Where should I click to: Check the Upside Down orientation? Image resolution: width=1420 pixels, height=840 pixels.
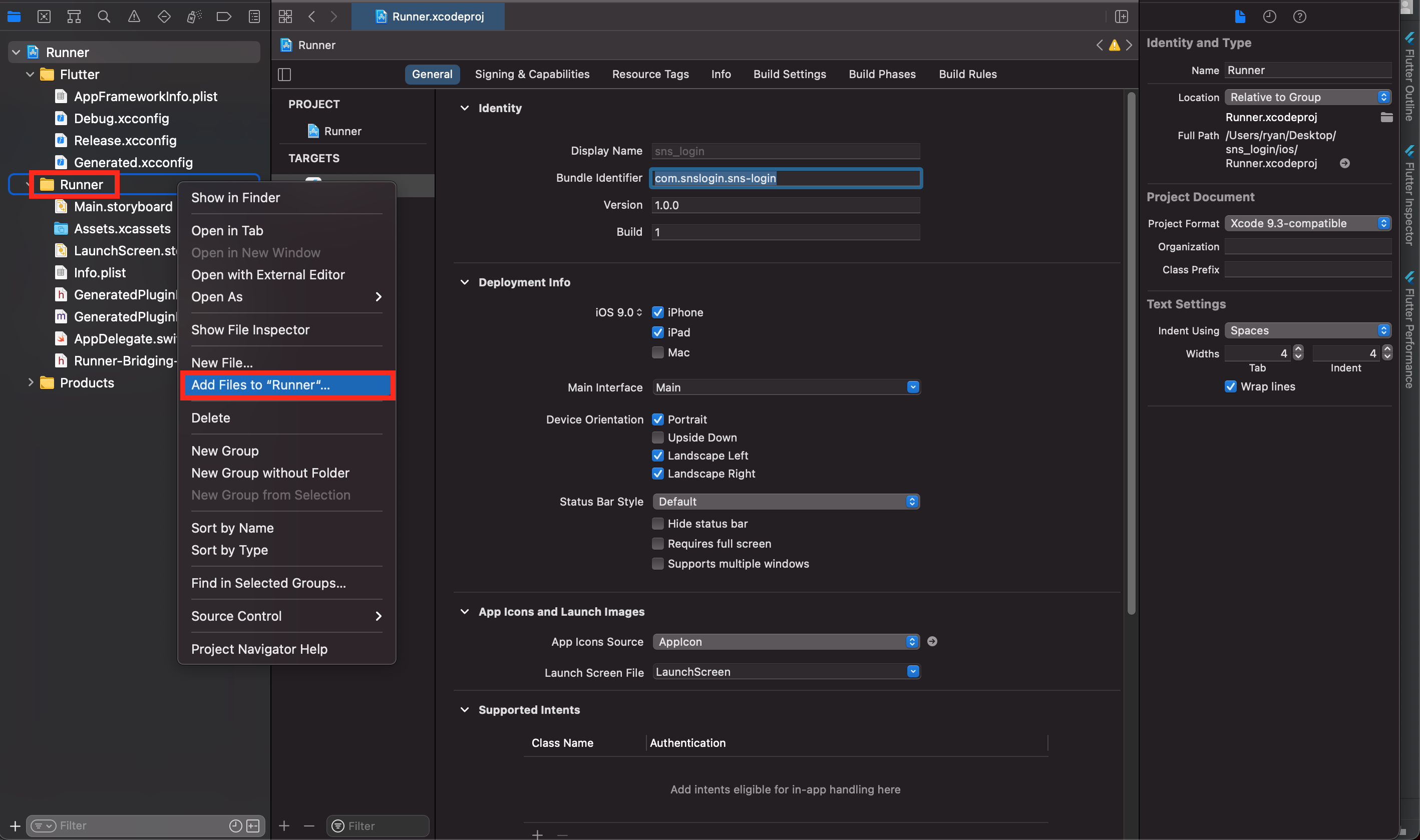pos(657,438)
